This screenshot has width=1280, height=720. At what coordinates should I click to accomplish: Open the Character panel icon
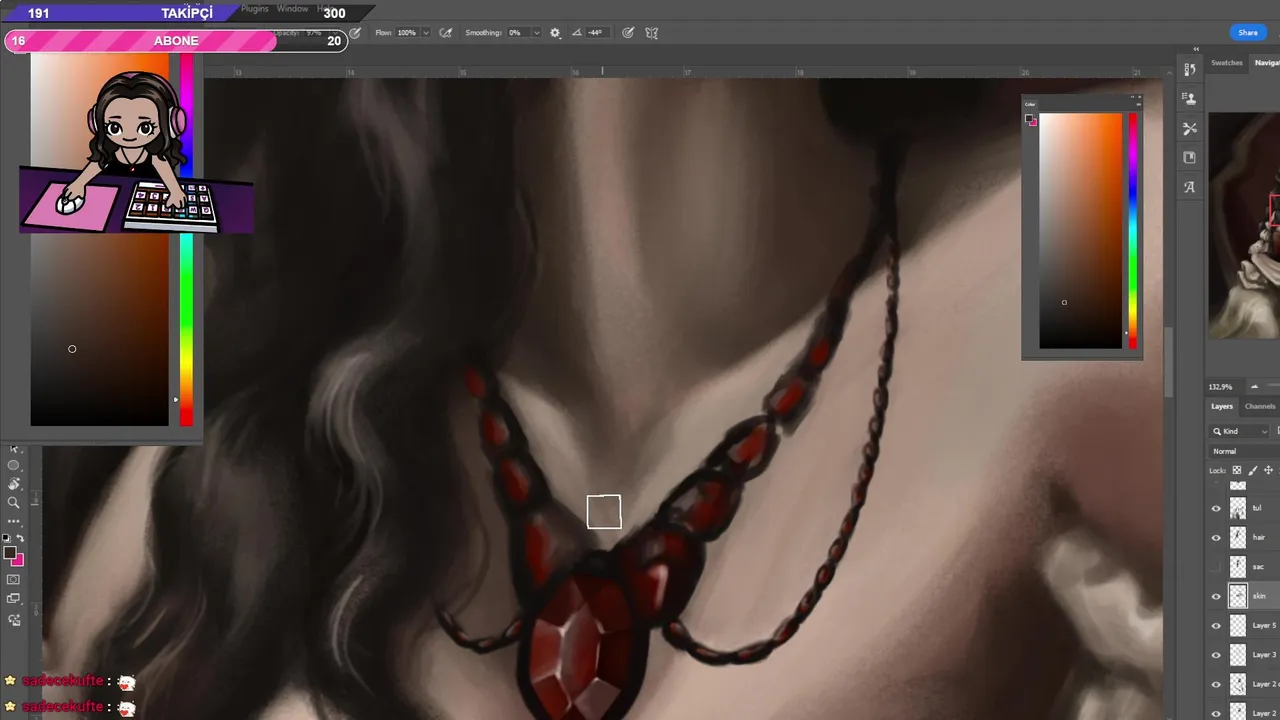pyautogui.click(x=1189, y=187)
